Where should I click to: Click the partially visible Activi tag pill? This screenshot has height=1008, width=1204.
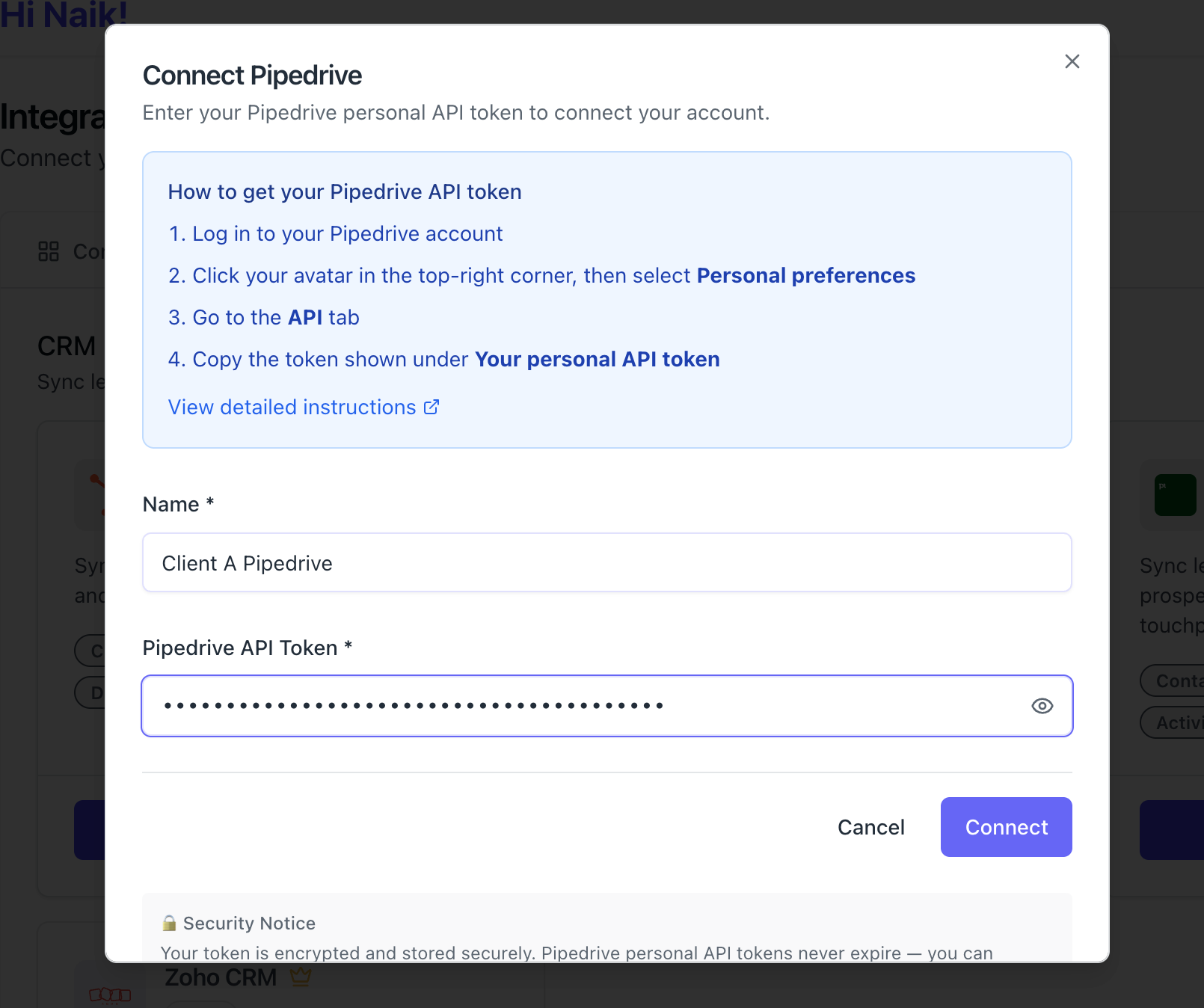click(1174, 722)
